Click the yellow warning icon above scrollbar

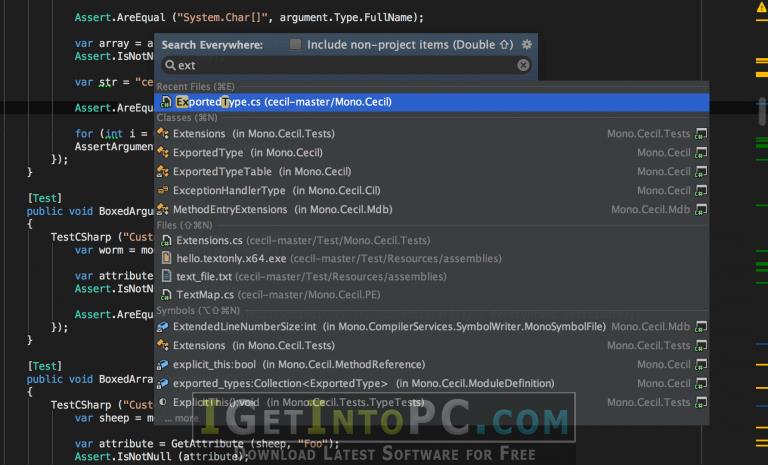click(x=762, y=5)
